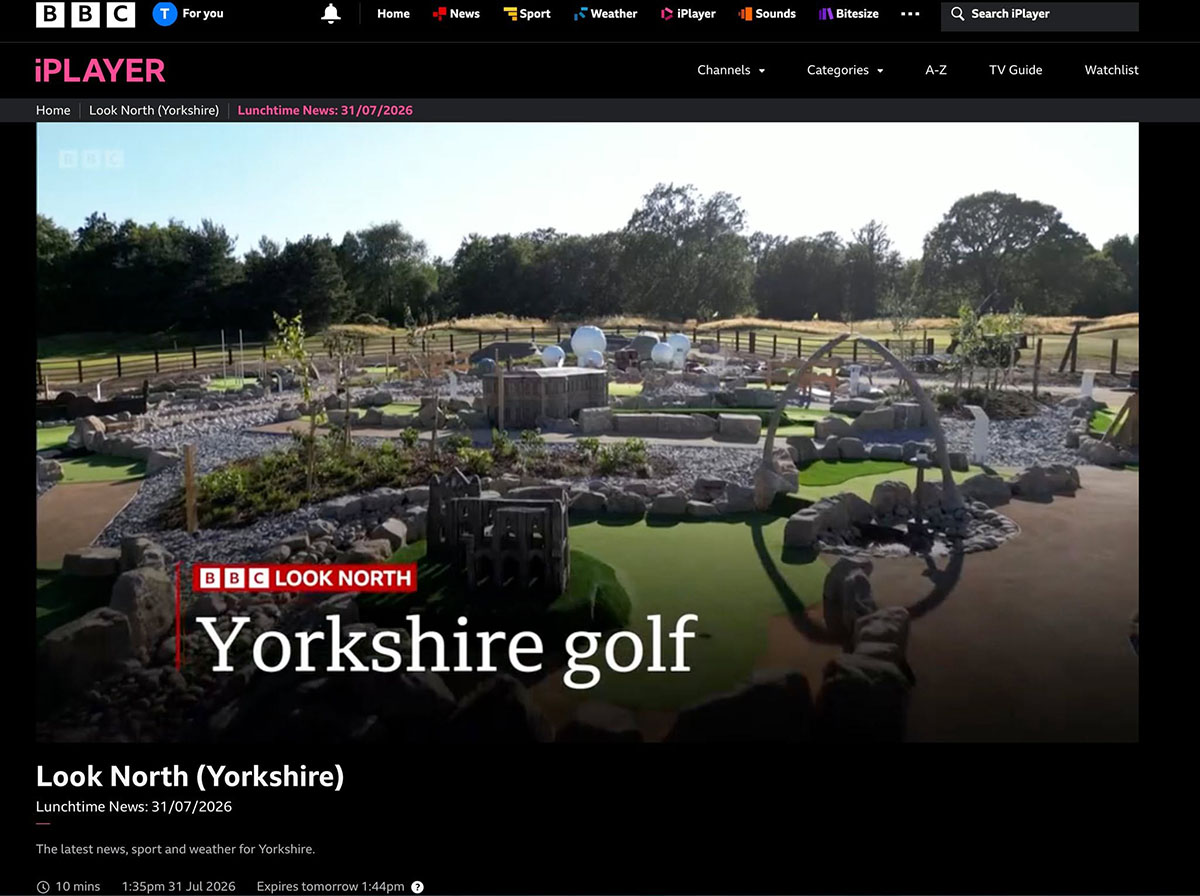Expand the Categories dropdown
This screenshot has height=896, width=1200.
click(845, 70)
